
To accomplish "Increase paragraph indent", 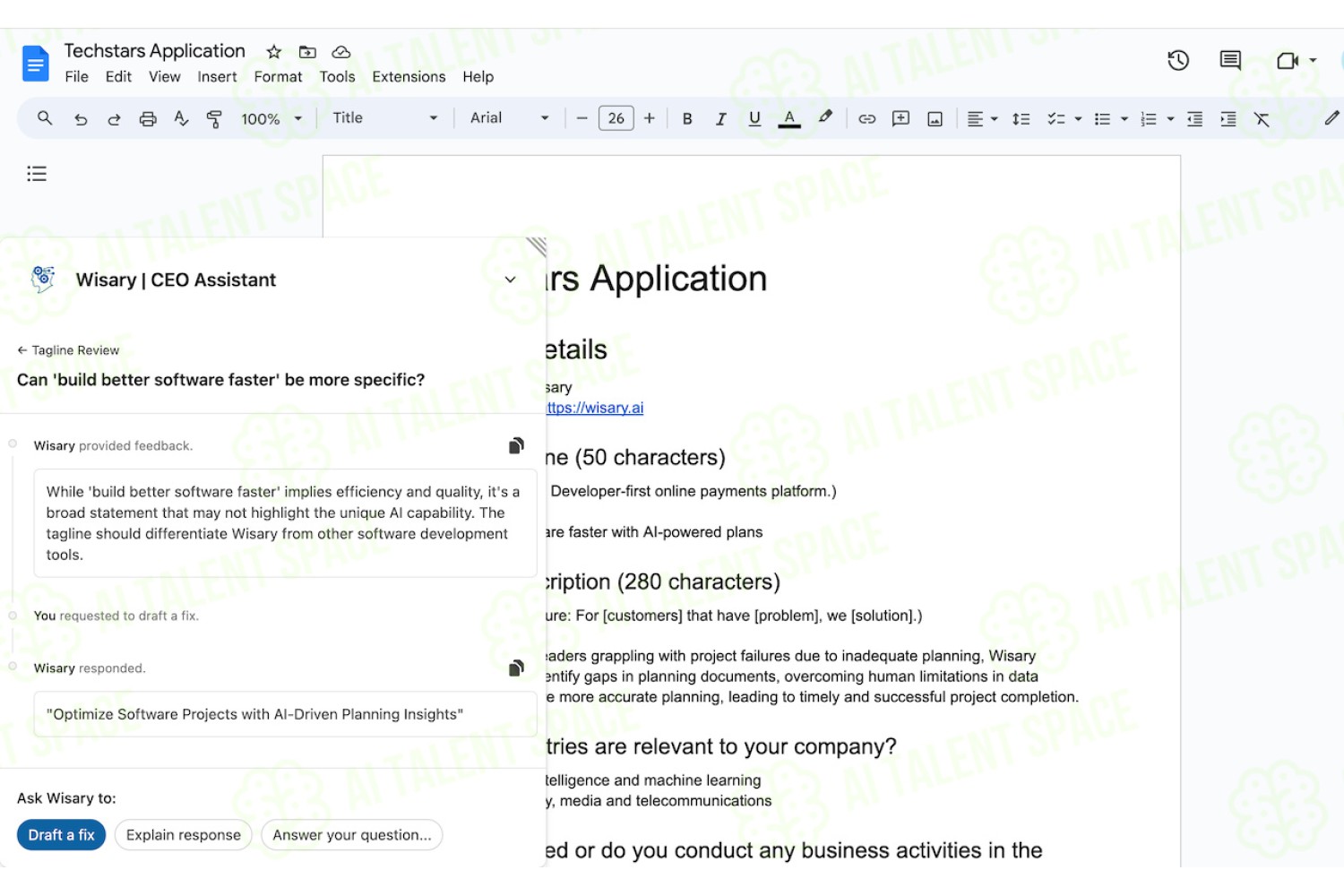I will point(1228,118).
